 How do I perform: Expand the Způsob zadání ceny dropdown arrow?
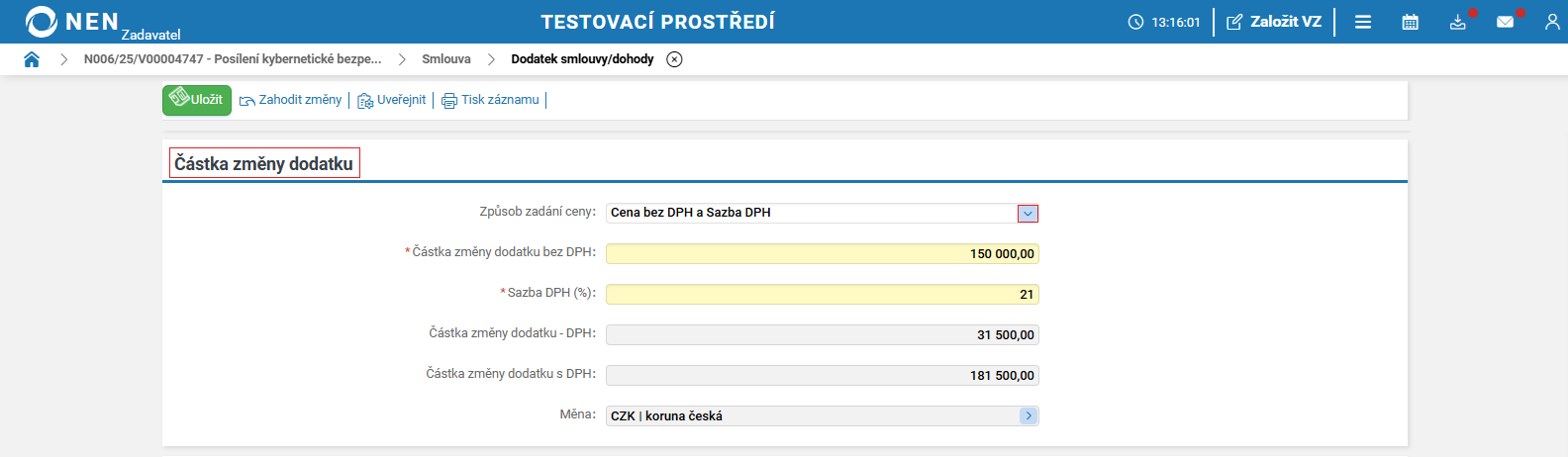click(1028, 214)
